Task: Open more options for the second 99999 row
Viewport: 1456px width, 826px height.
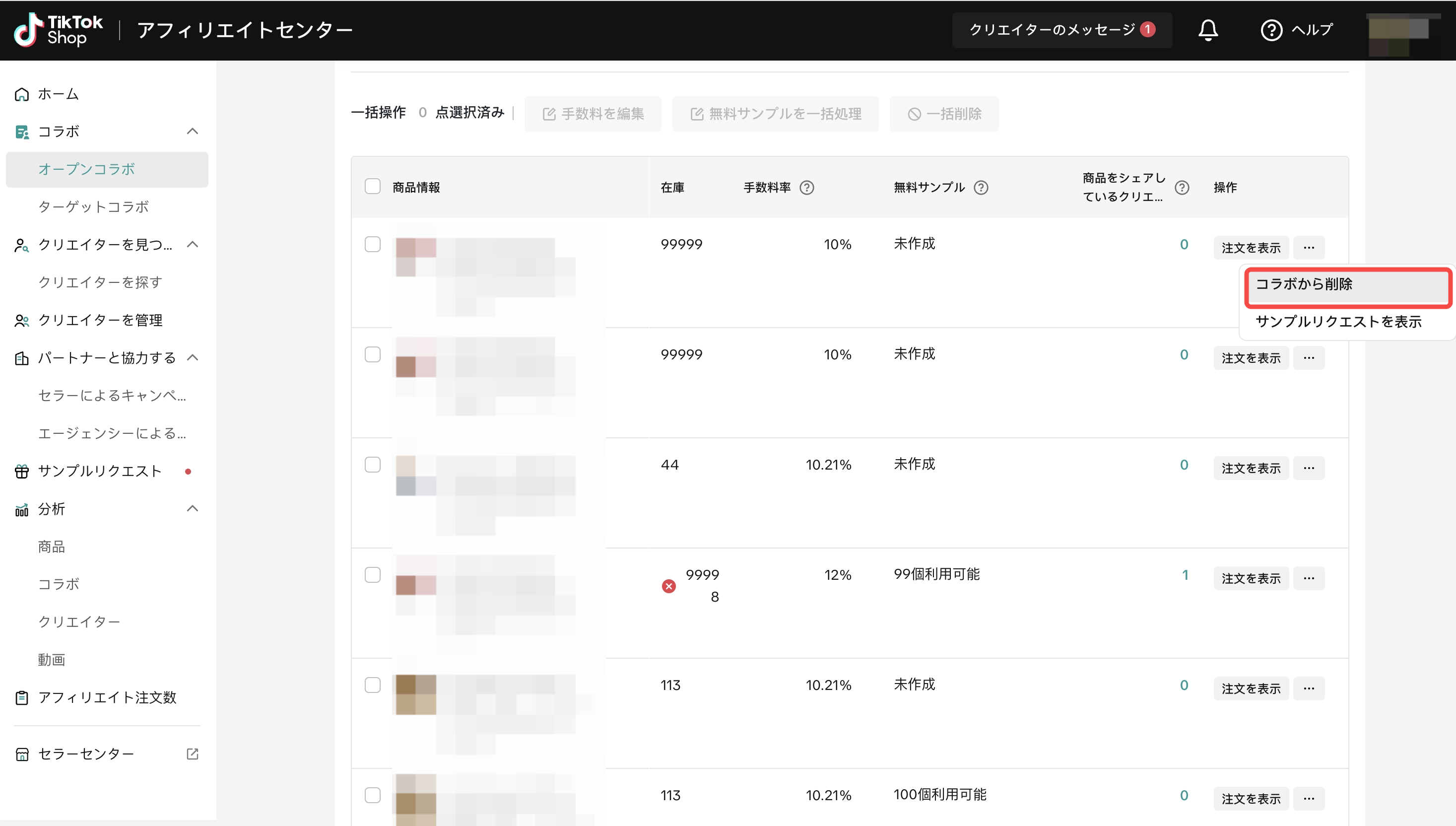Action: pyautogui.click(x=1309, y=357)
